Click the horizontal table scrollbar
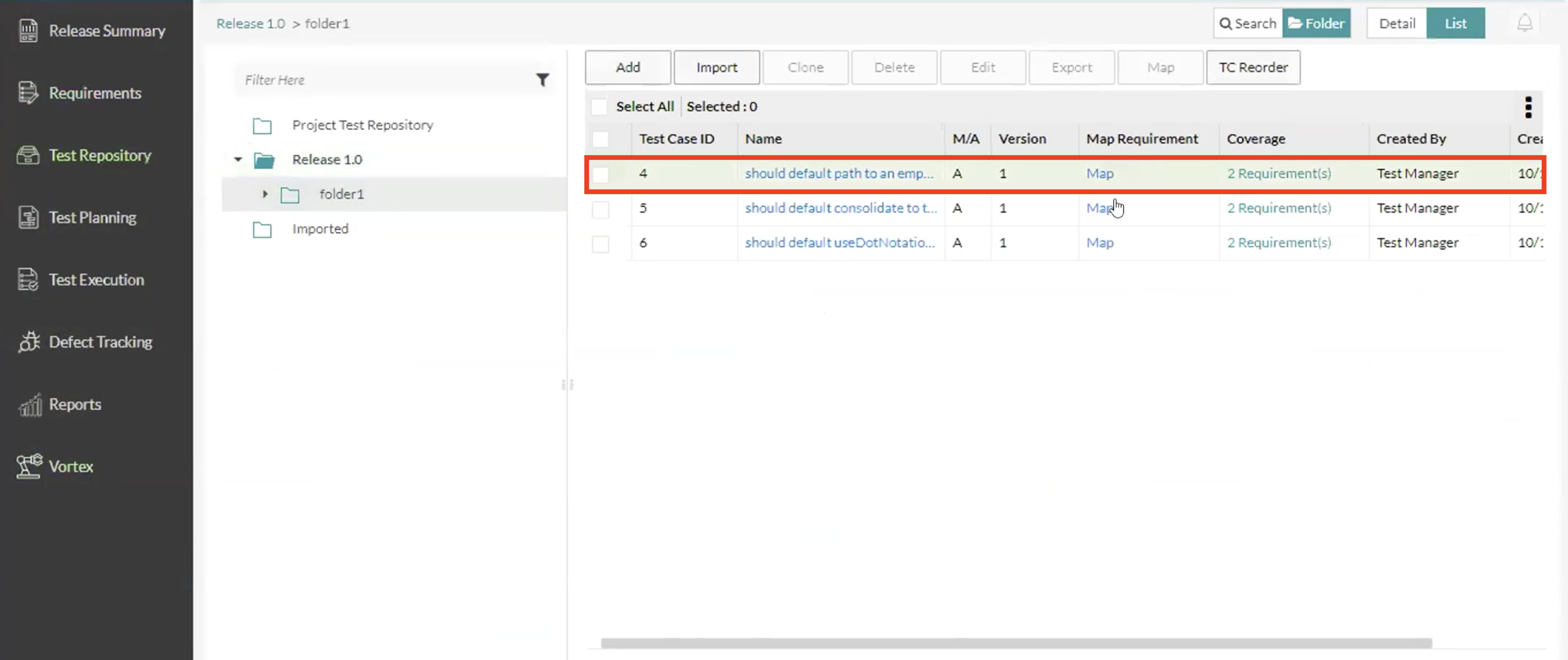The height and width of the screenshot is (660, 1568). [1016, 643]
